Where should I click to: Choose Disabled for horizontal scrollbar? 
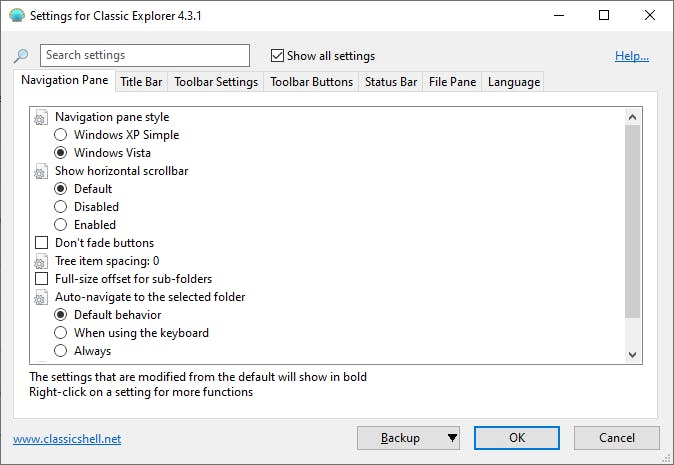(x=61, y=207)
